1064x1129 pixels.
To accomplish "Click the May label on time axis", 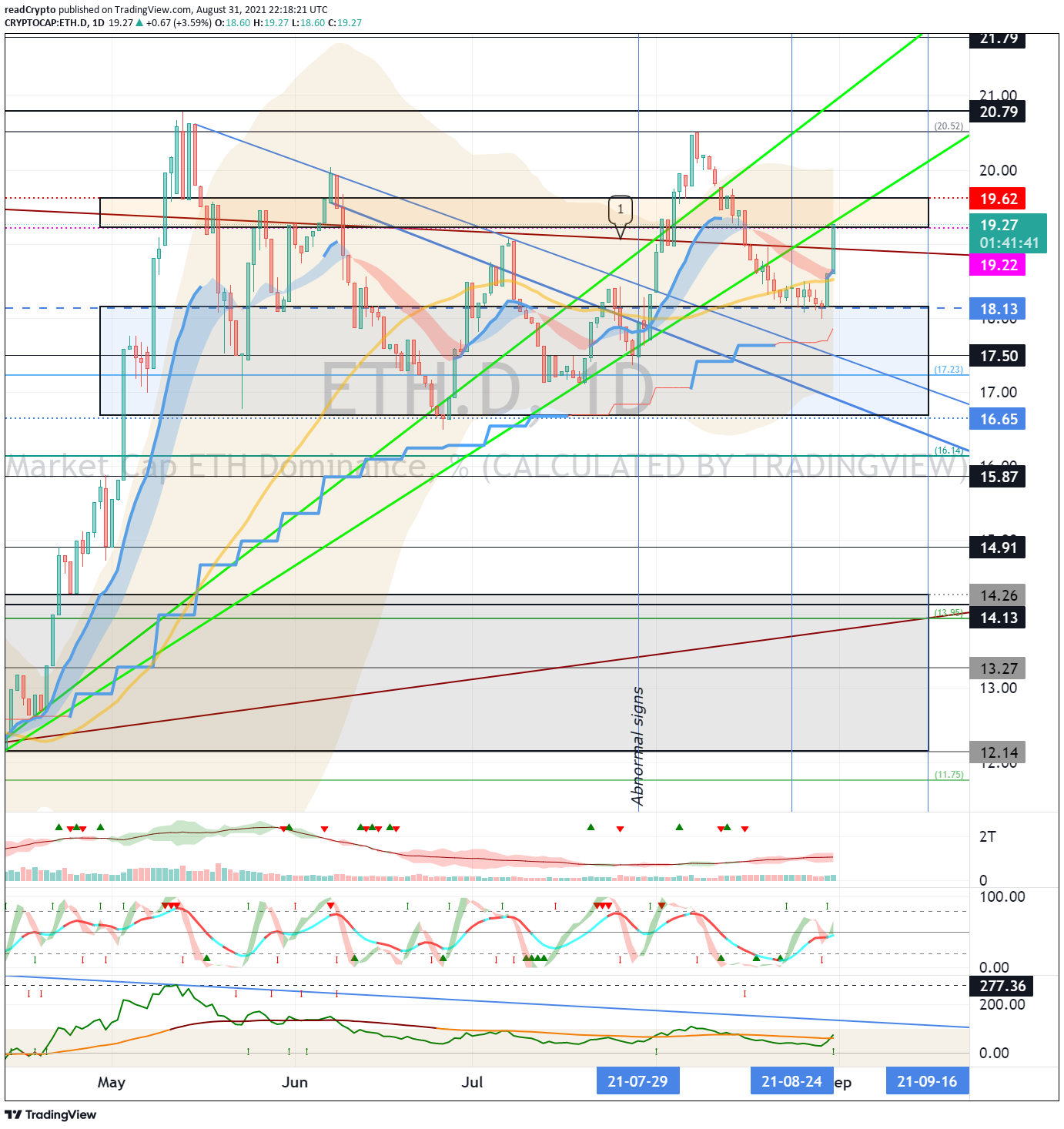I will coord(112,1082).
